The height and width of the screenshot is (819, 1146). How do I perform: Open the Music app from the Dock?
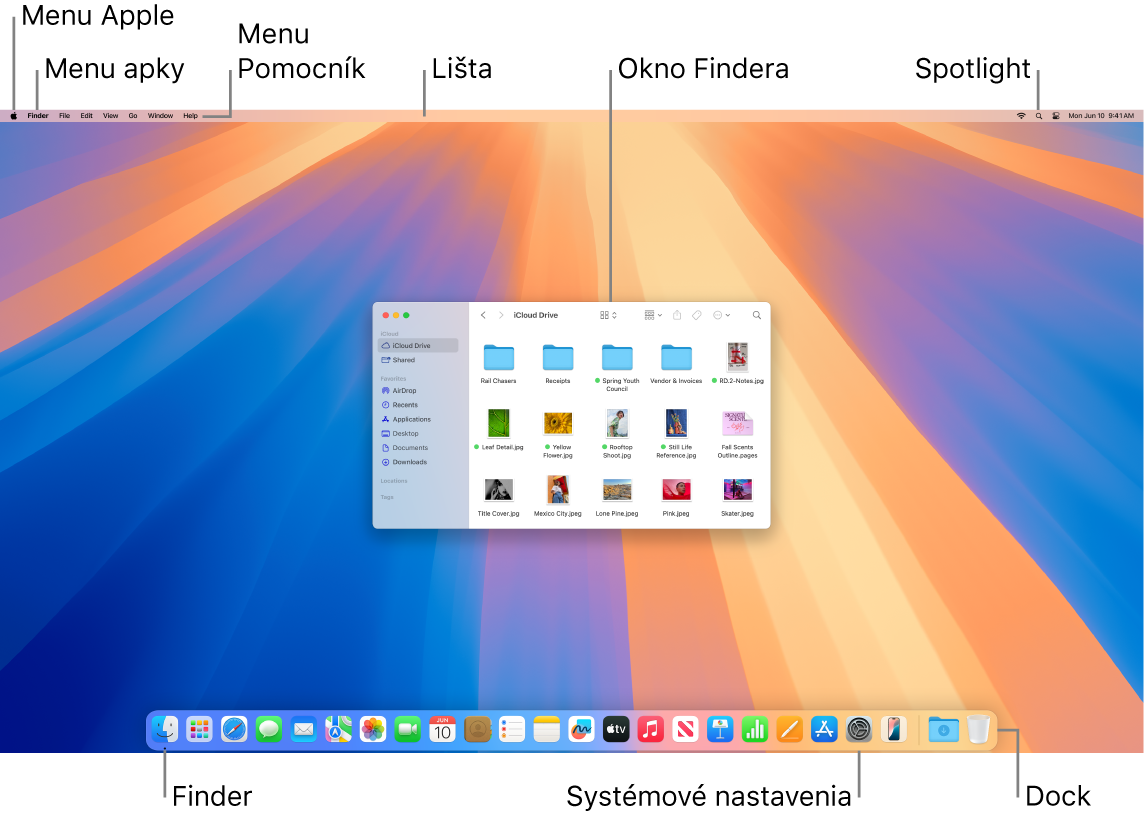651,730
